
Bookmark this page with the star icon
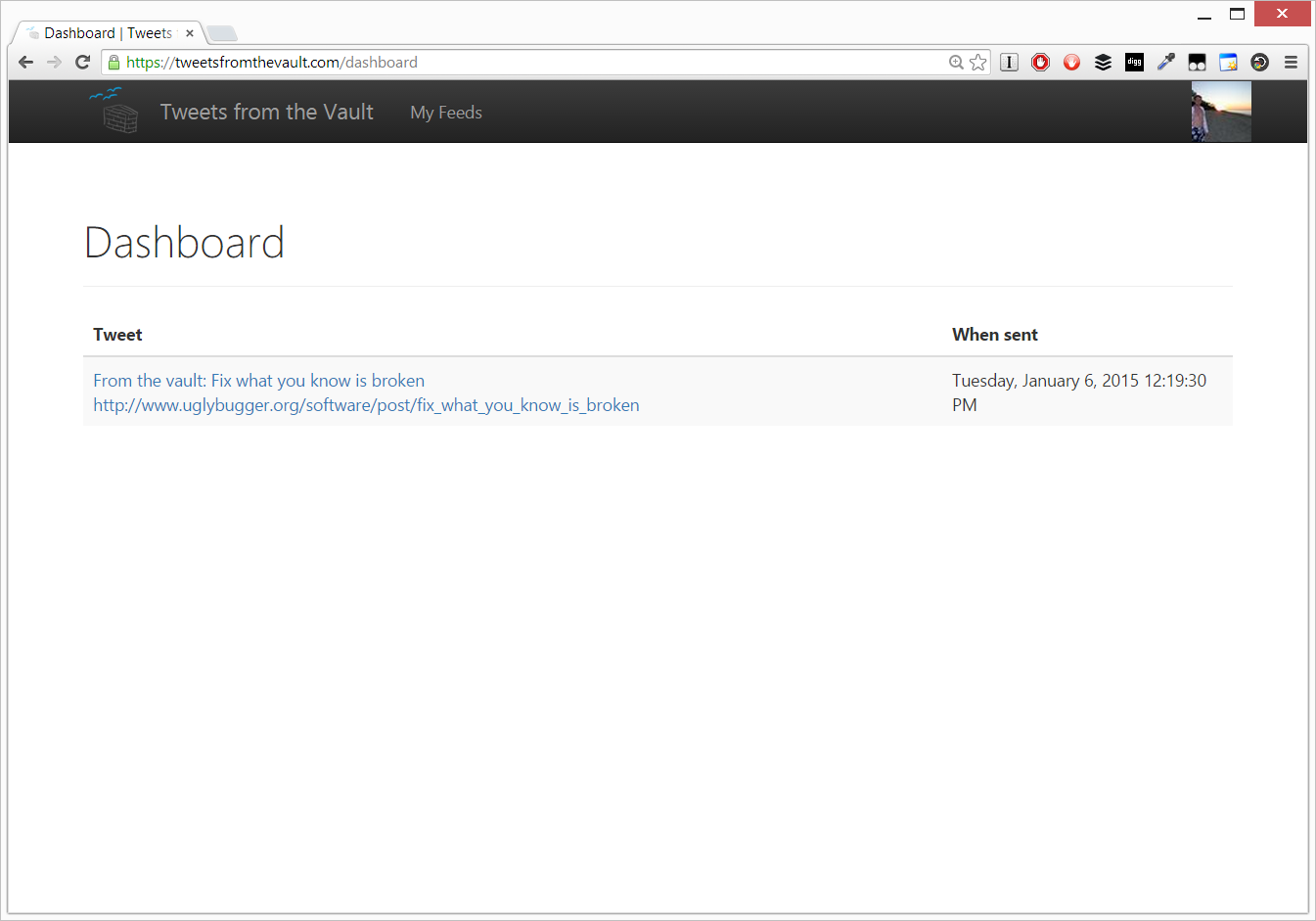point(977,63)
